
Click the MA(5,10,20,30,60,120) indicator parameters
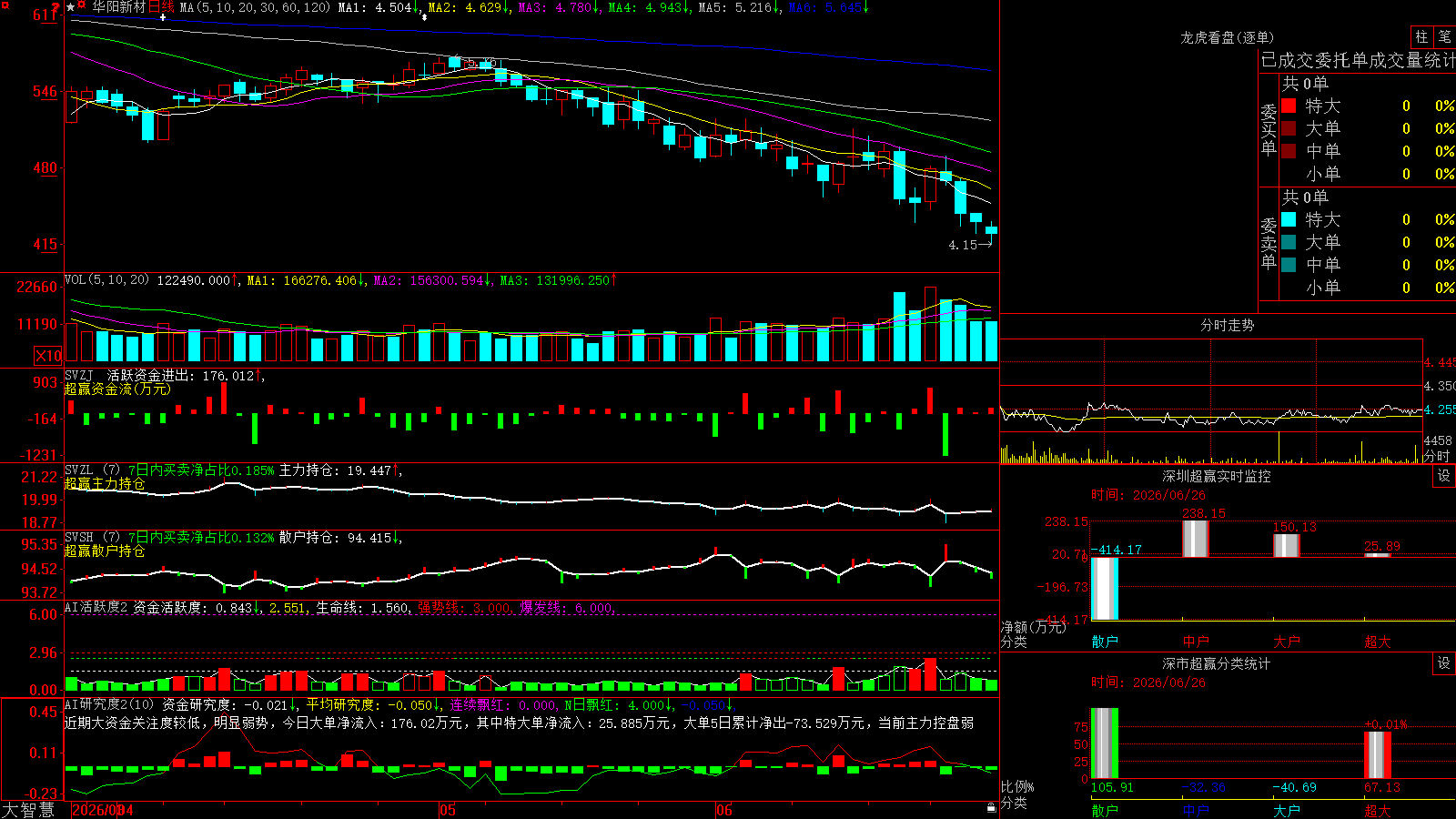pos(255,7)
